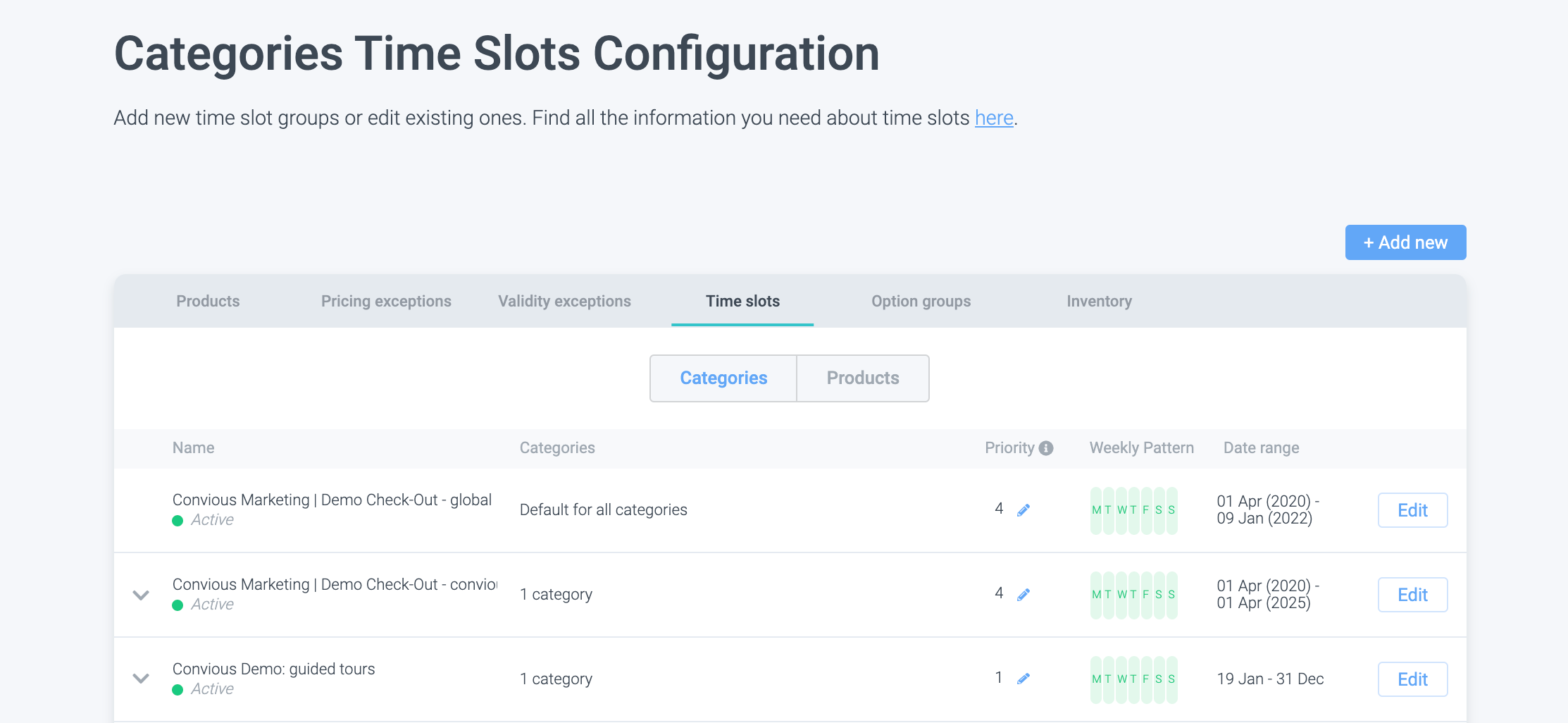Click priority pencil icon for Check-Out global row

point(1023,510)
